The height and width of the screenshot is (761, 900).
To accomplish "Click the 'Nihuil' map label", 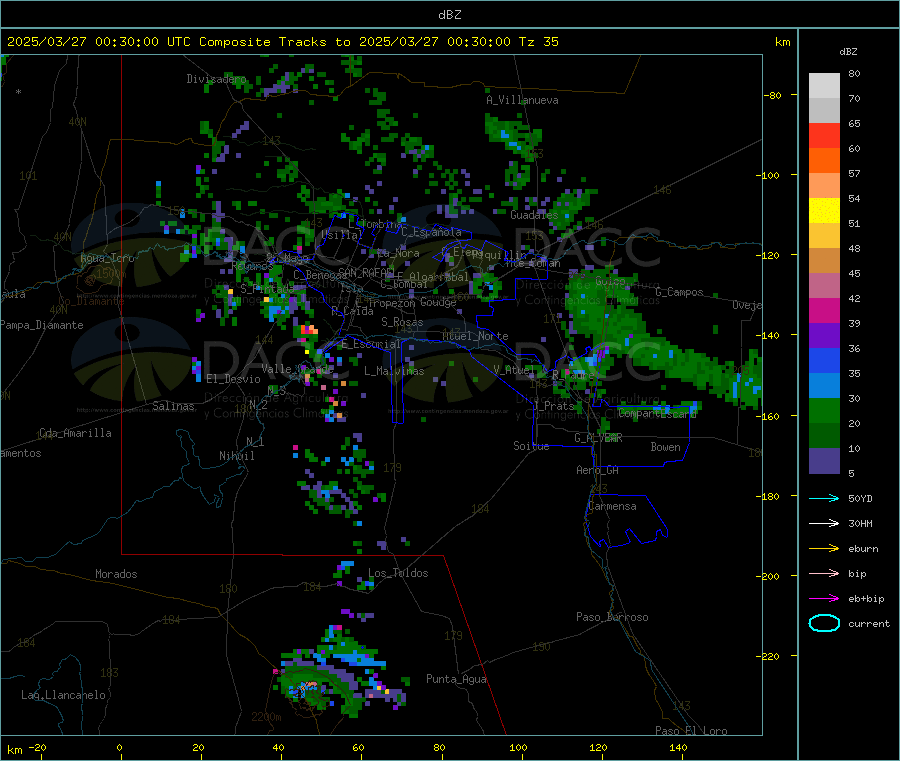I will click(x=236, y=456).
